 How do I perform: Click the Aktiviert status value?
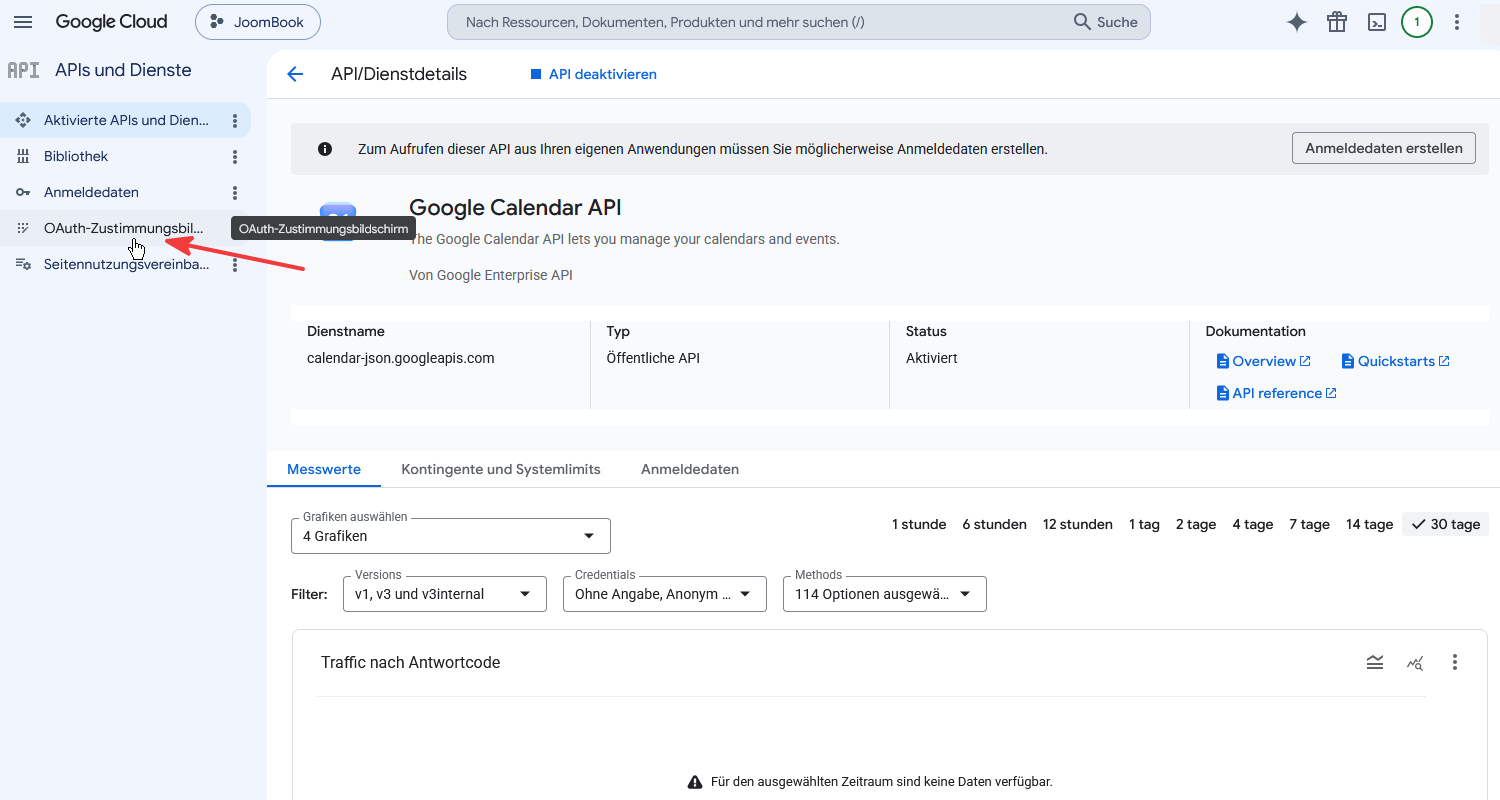(x=932, y=358)
